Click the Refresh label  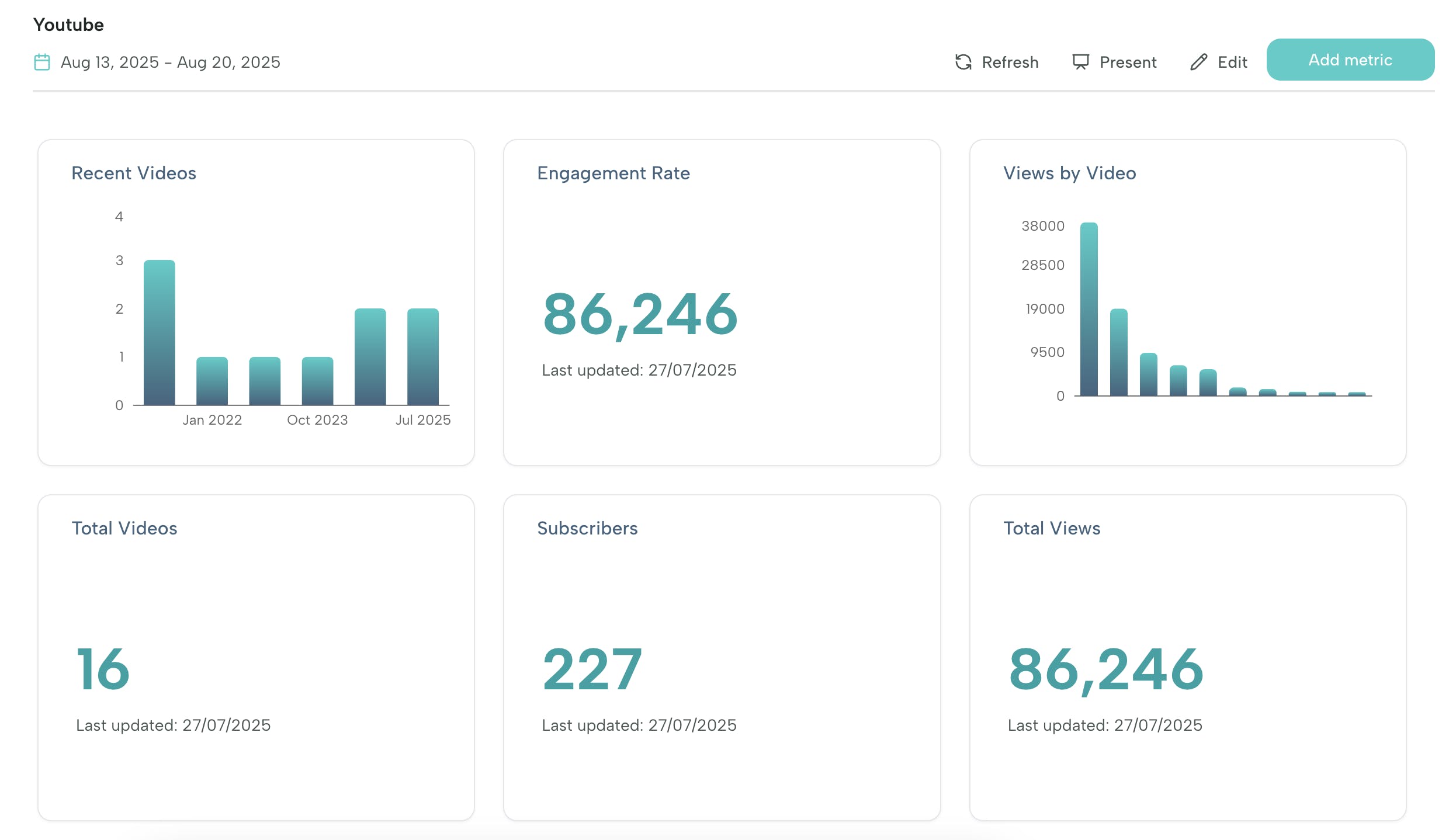pos(1010,62)
